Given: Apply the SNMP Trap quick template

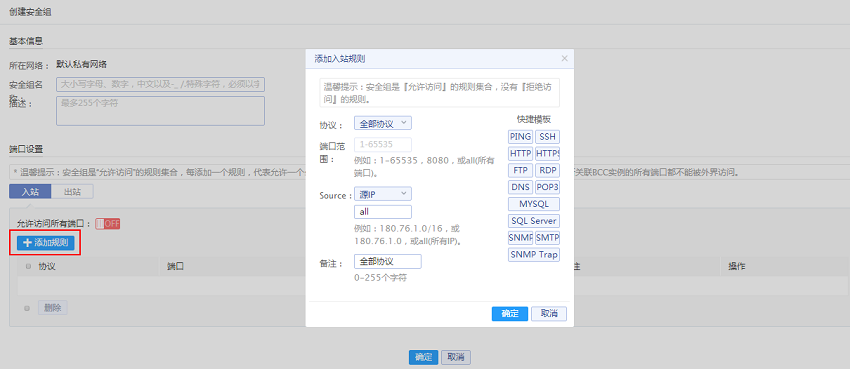Looking at the screenshot, I should pos(534,255).
